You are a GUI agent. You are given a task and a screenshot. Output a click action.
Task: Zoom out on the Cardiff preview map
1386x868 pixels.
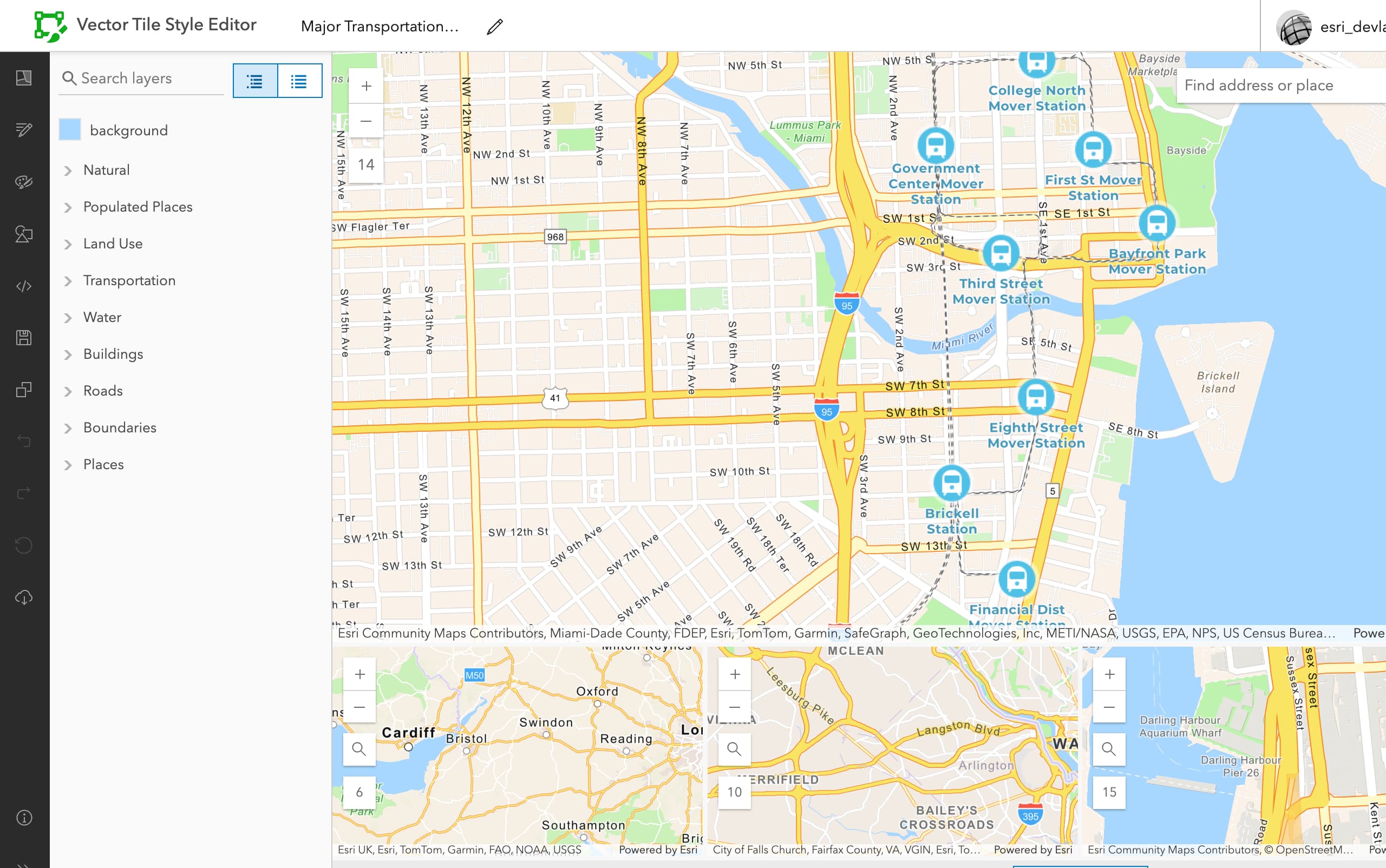359,707
